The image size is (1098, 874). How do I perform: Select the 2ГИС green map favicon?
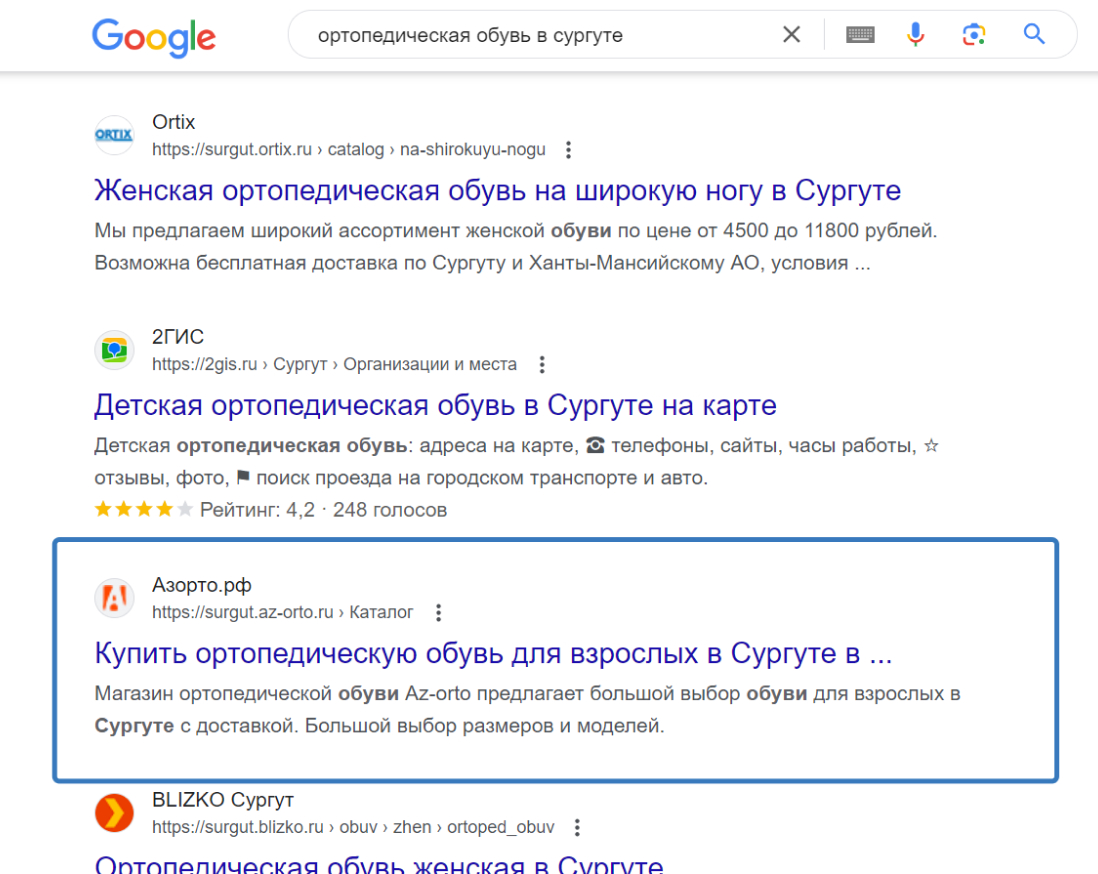click(x=114, y=350)
